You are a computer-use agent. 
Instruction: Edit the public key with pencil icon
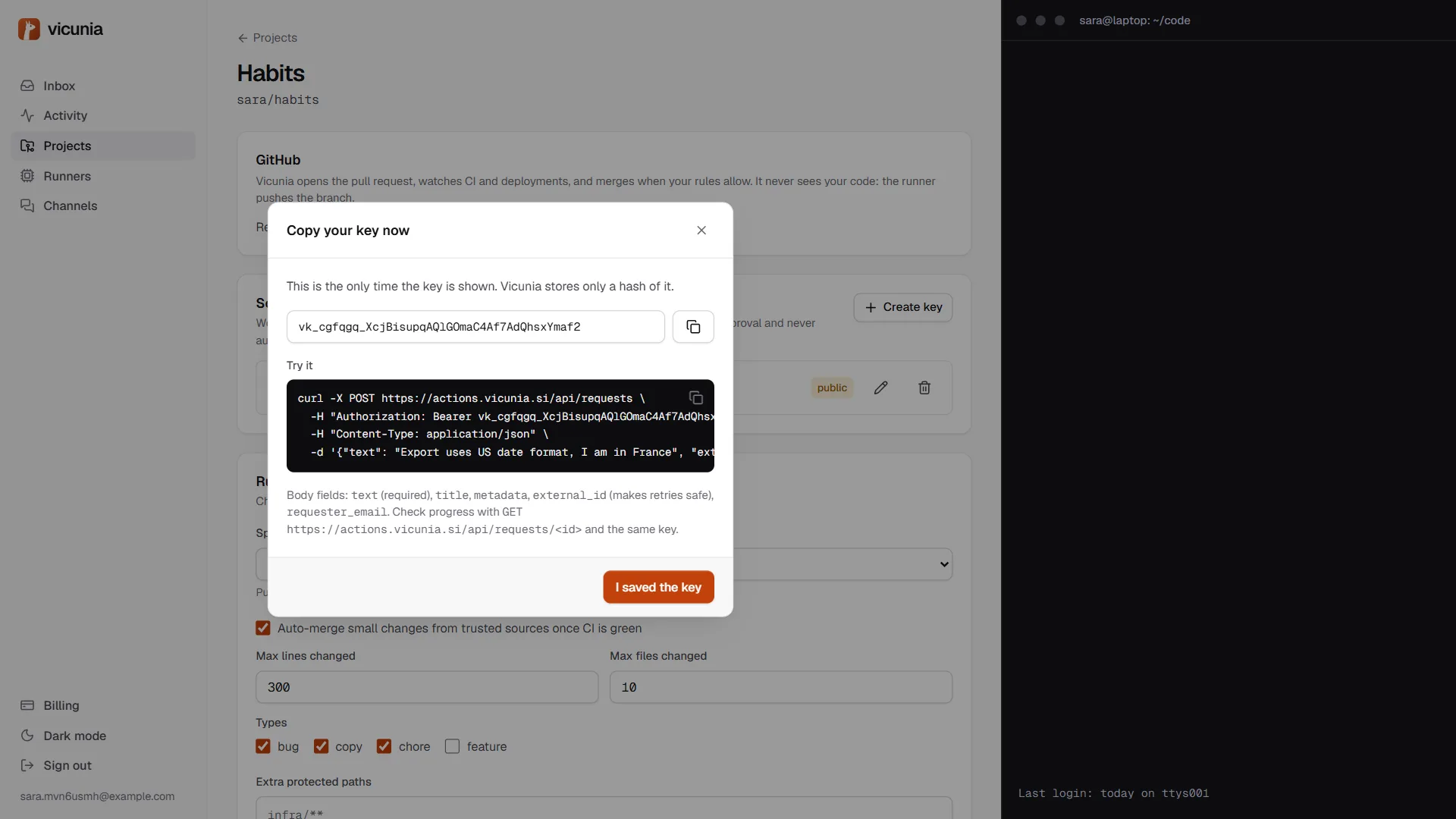(x=880, y=388)
